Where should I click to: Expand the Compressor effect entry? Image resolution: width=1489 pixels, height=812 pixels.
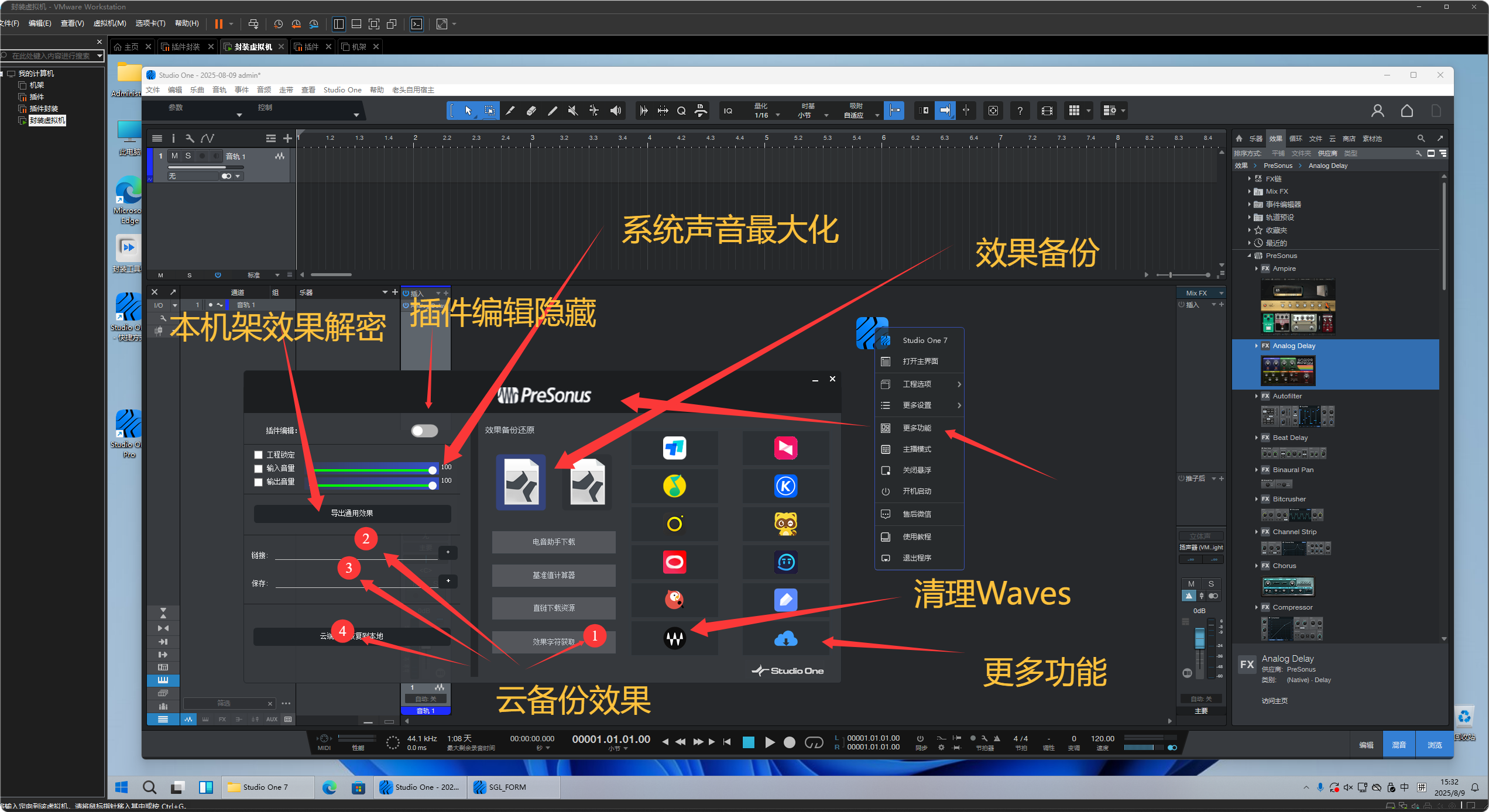pyautogui.click(x=1257, y=607)
